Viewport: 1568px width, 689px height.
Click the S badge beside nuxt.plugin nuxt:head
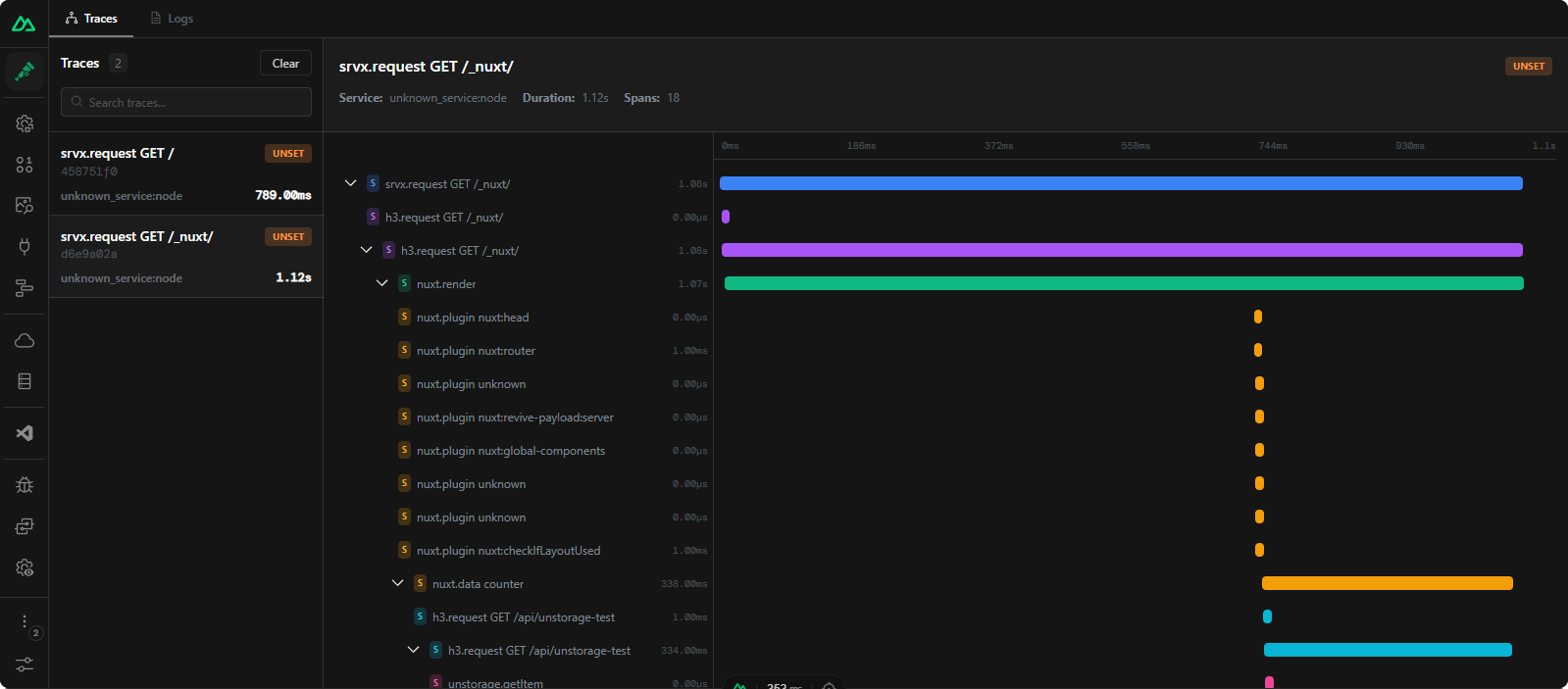[x=404, y=317]
